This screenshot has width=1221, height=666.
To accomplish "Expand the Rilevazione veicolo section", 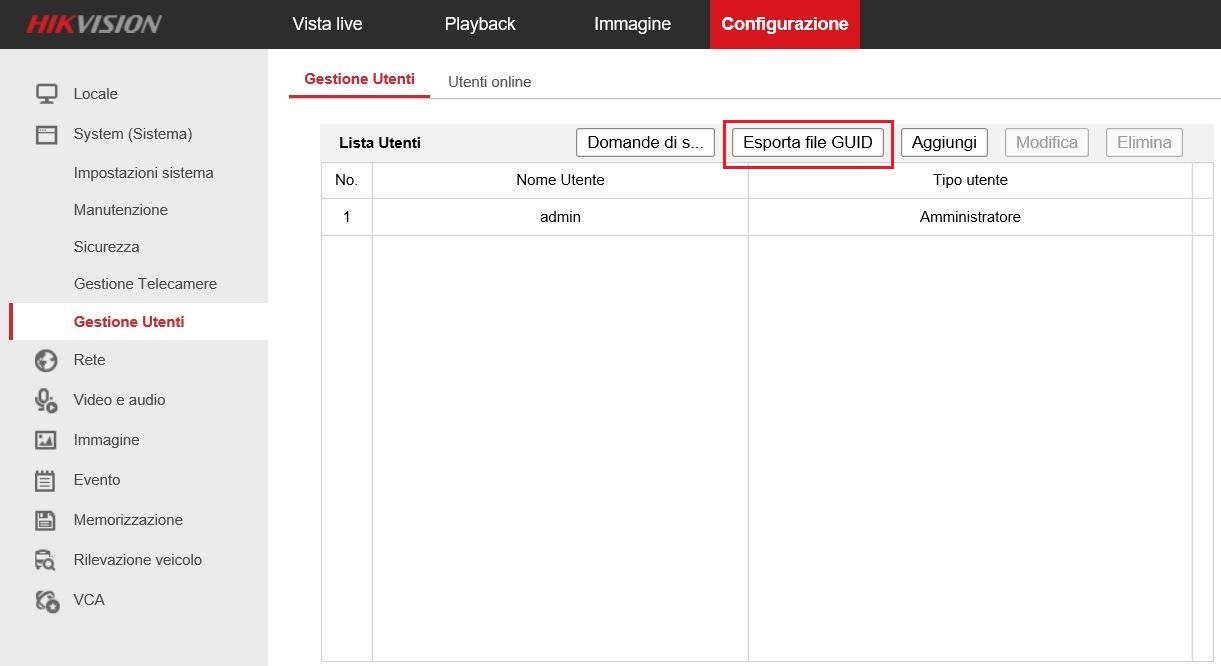I will [x=138, y=560].
